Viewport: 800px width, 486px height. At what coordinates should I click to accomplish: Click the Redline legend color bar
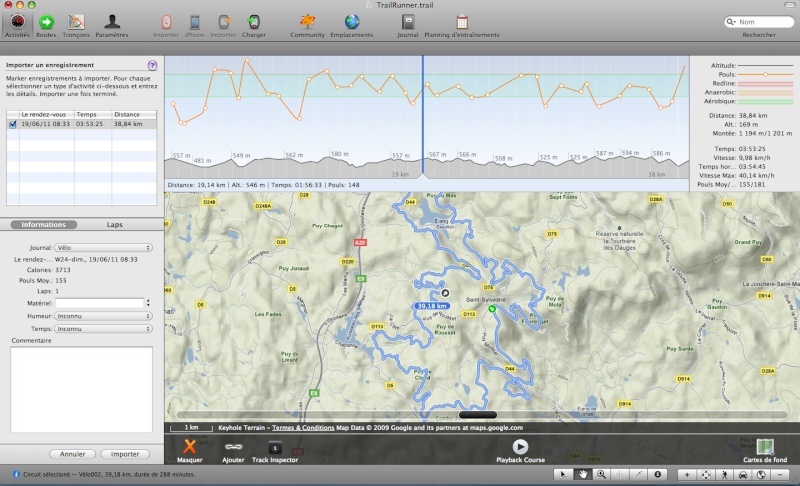pos(765,84)
